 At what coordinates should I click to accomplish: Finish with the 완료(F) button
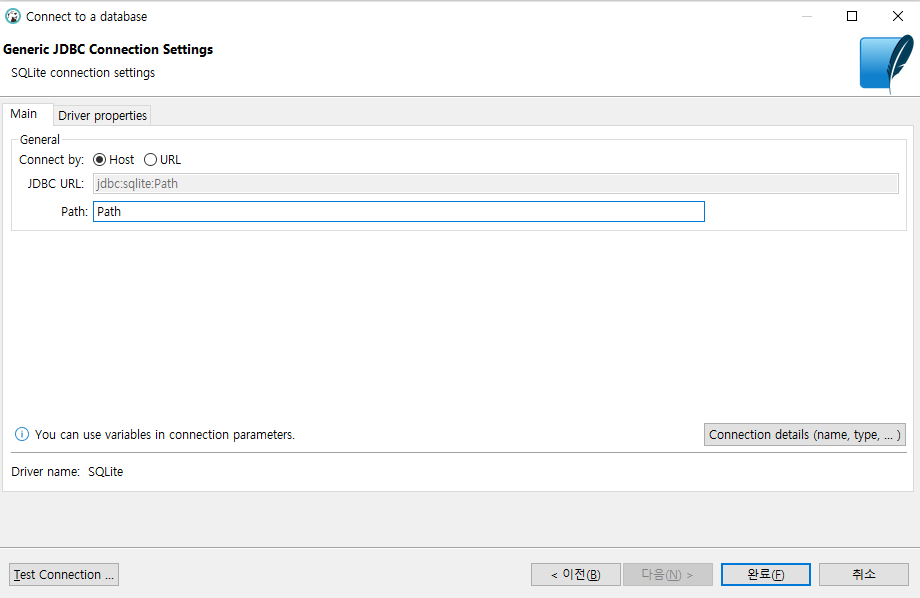pos(766,575)
